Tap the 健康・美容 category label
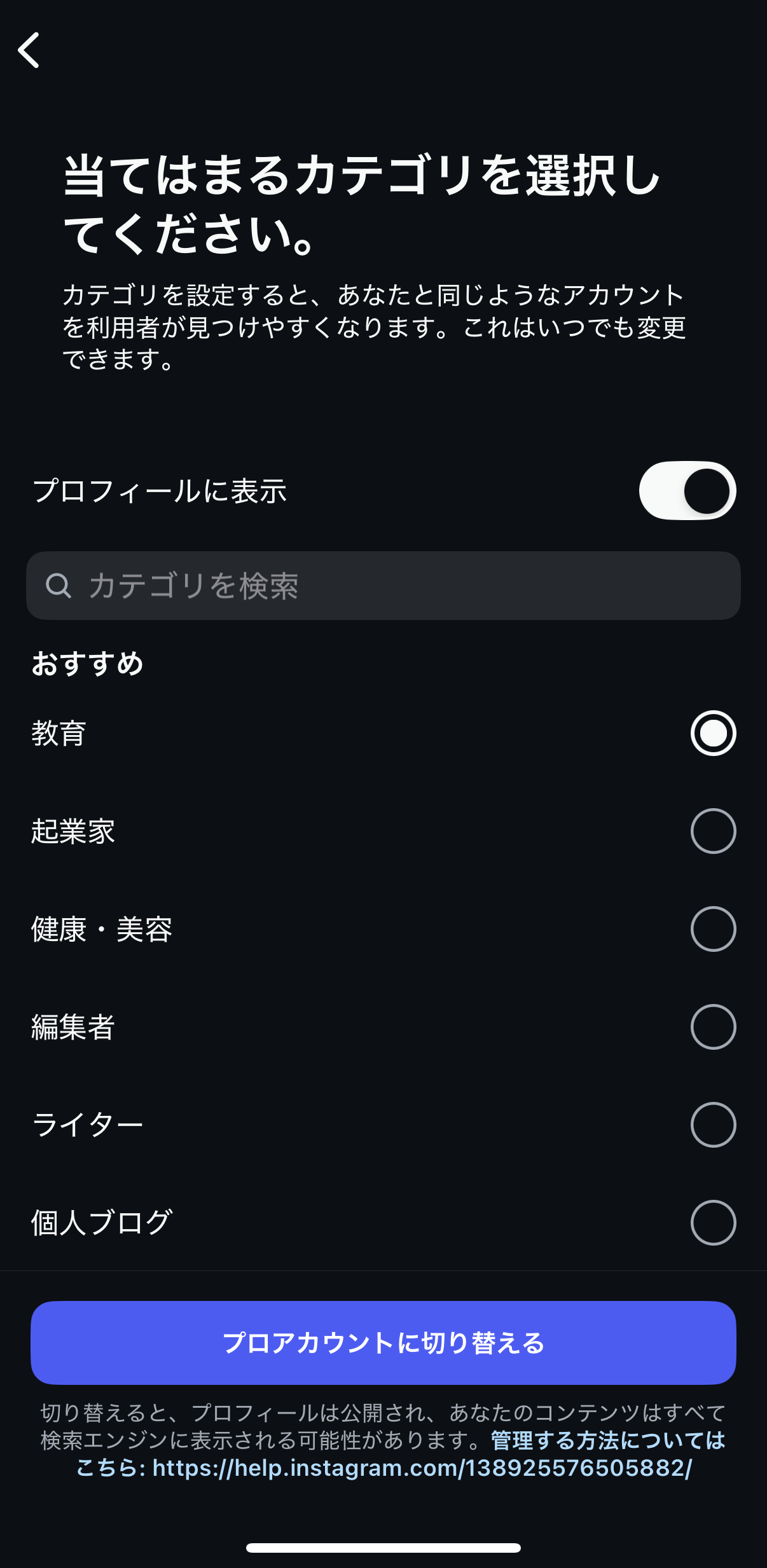 point(102,929)
